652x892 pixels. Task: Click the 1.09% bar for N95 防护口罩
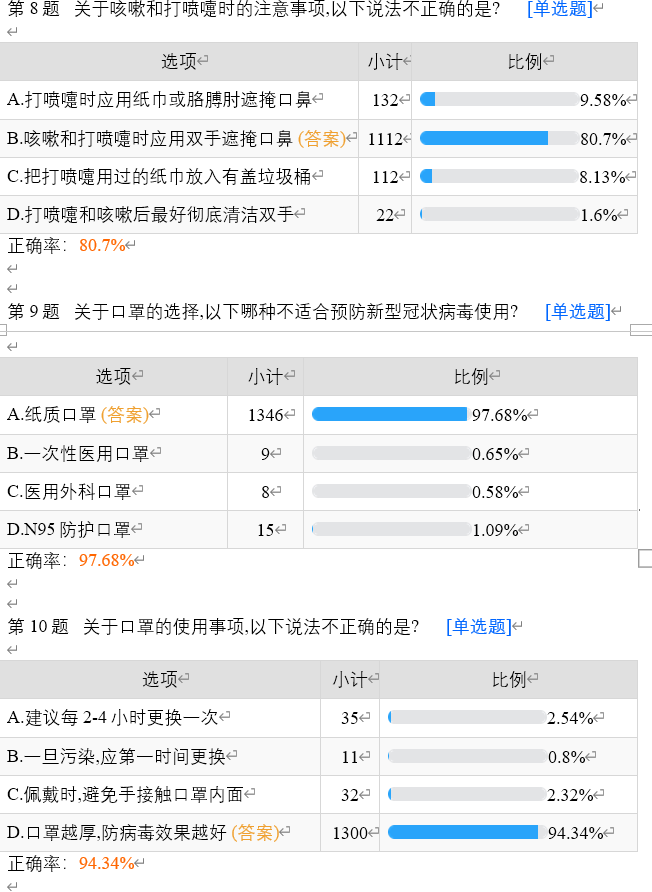[x=390, y=530]
